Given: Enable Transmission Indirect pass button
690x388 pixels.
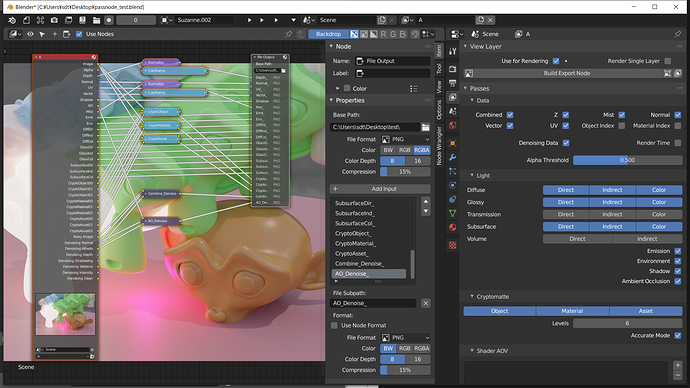Looking at the screenshot, I should pyautogui.click(x=612, y=215).
